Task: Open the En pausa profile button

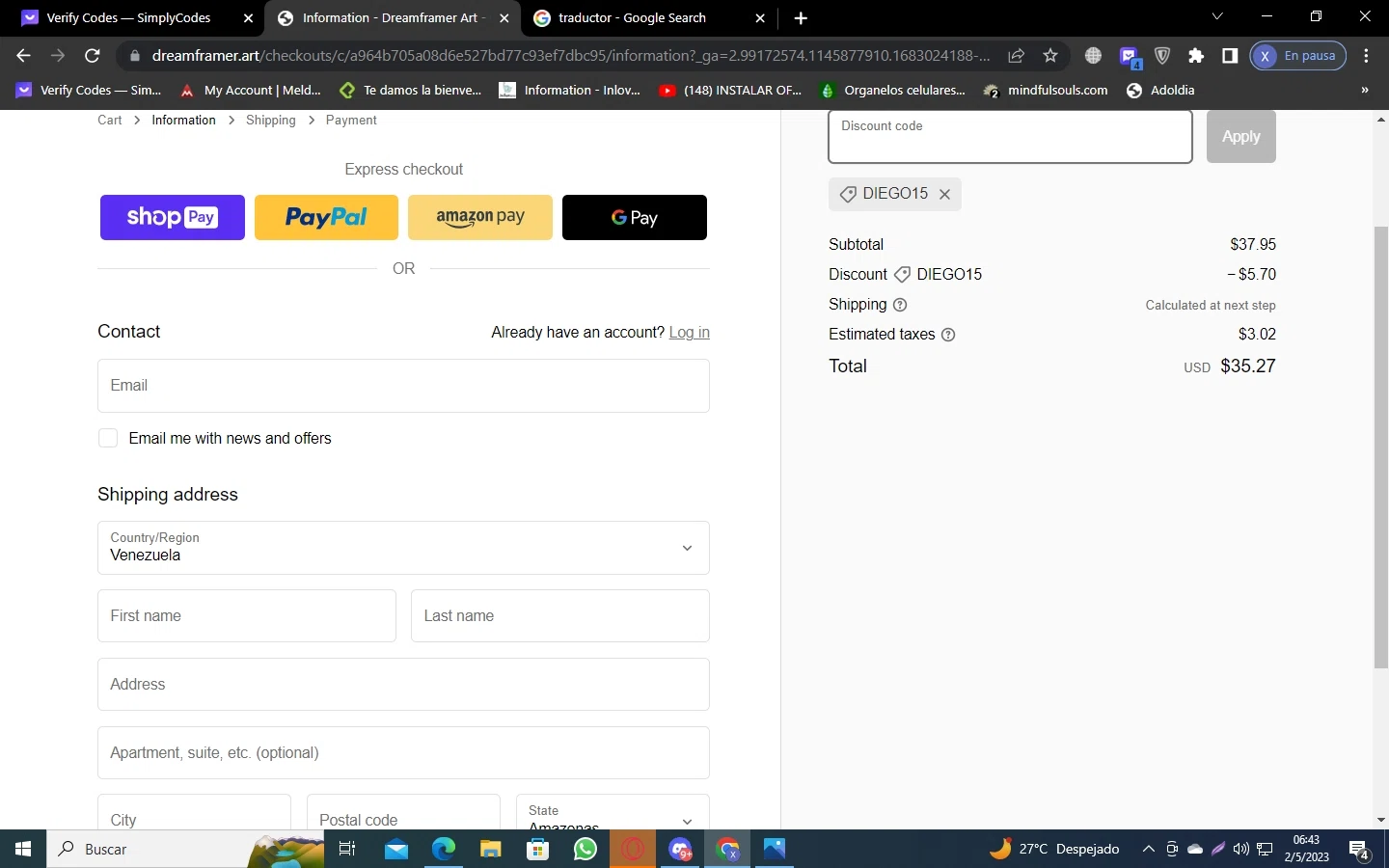Action: [x=1297, y=56]
